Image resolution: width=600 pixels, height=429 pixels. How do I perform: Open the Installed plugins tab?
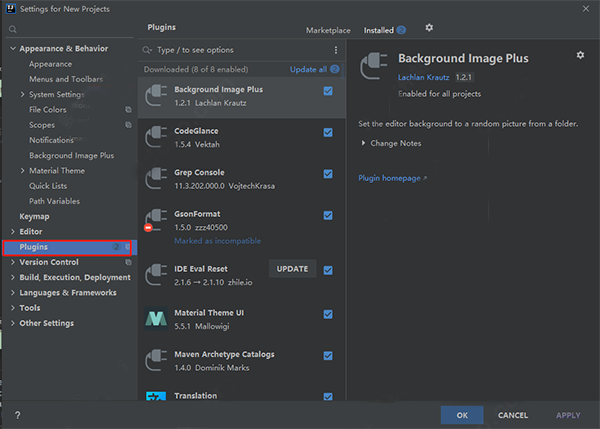pos(378,30)
